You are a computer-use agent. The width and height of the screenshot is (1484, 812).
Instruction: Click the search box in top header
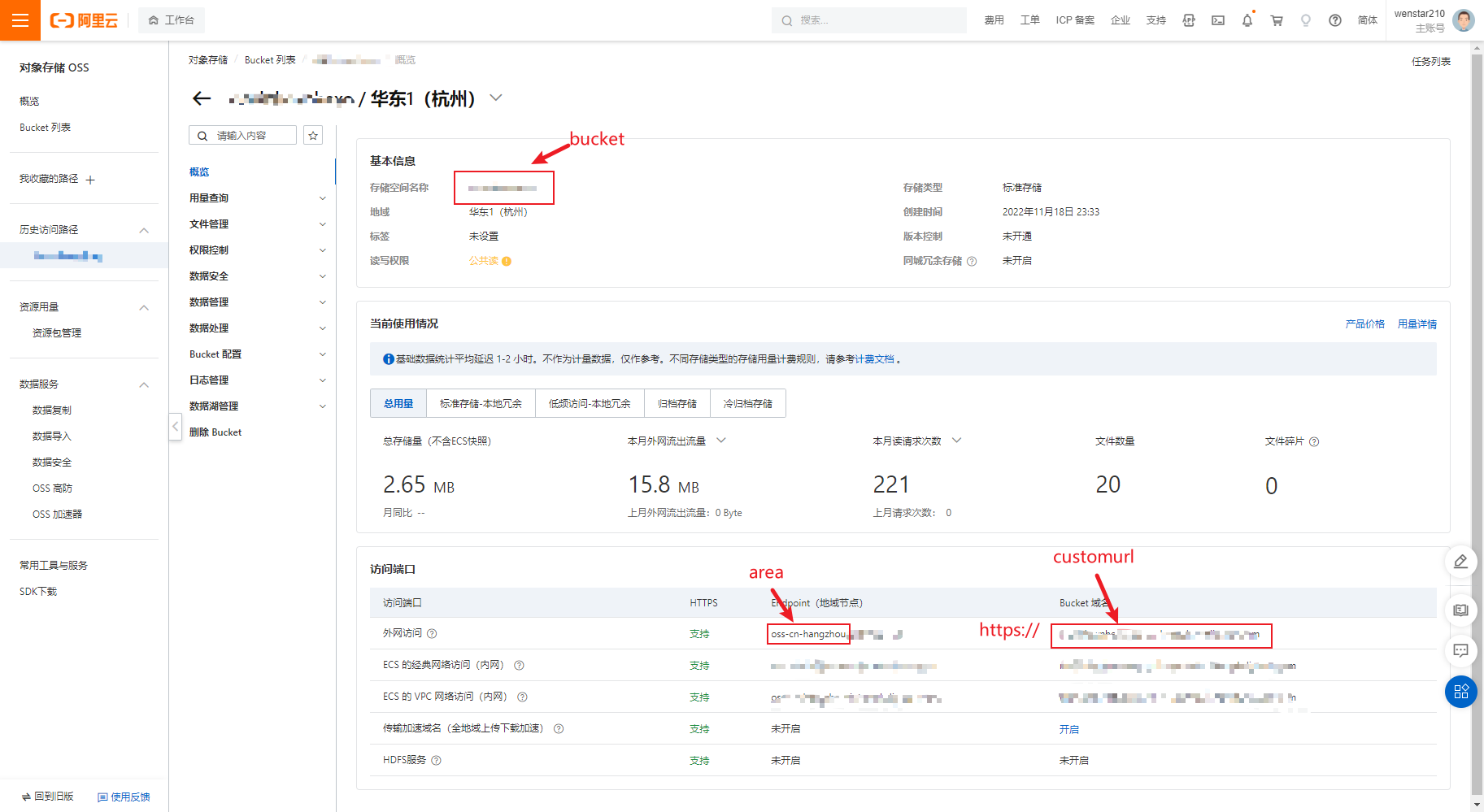[x=868, y=20]
